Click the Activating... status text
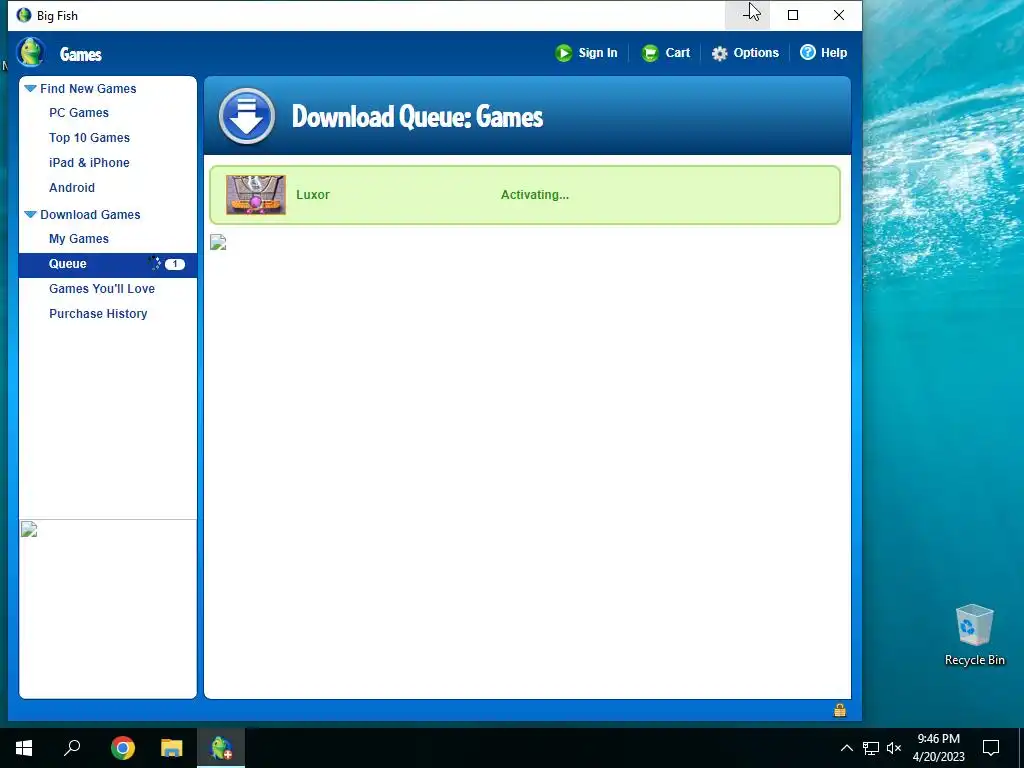 (x=535, y=195)
